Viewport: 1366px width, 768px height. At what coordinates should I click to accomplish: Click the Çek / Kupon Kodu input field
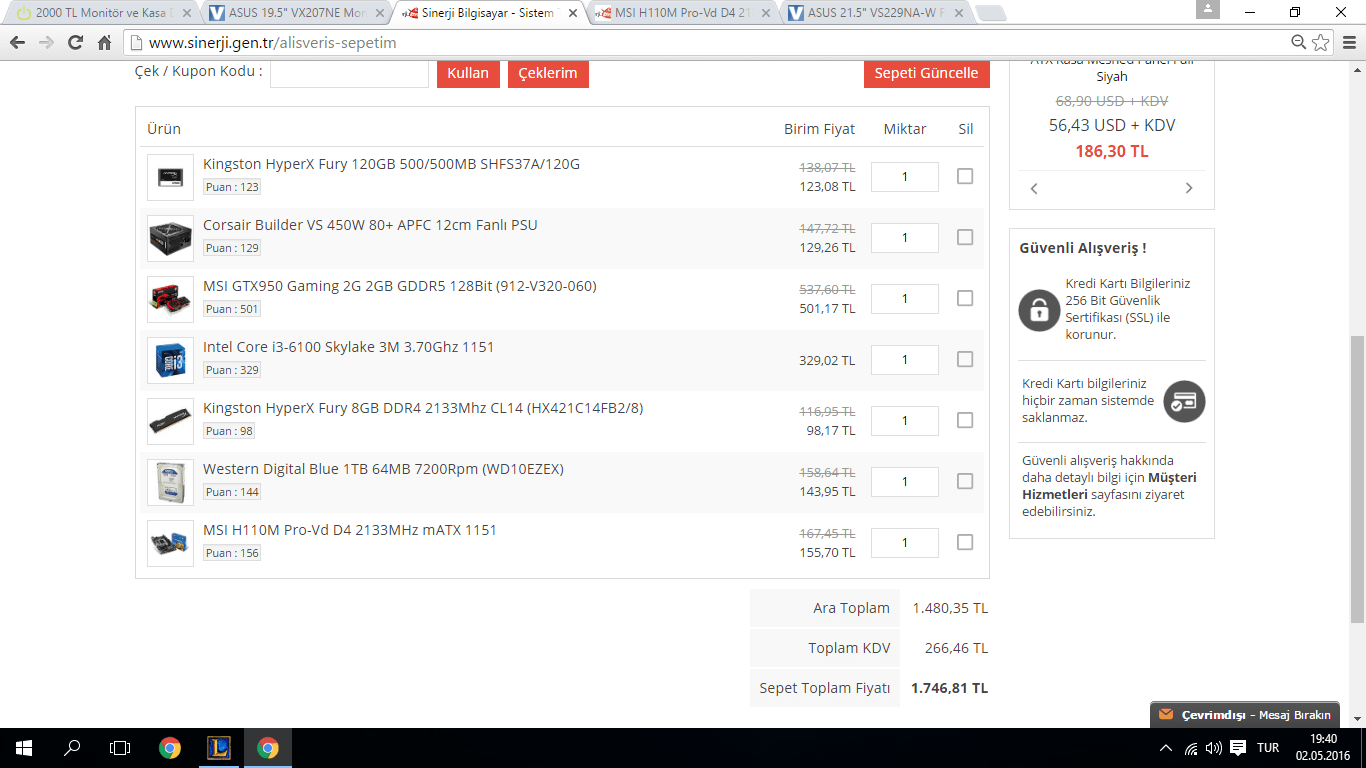click(x=349, y=73)
